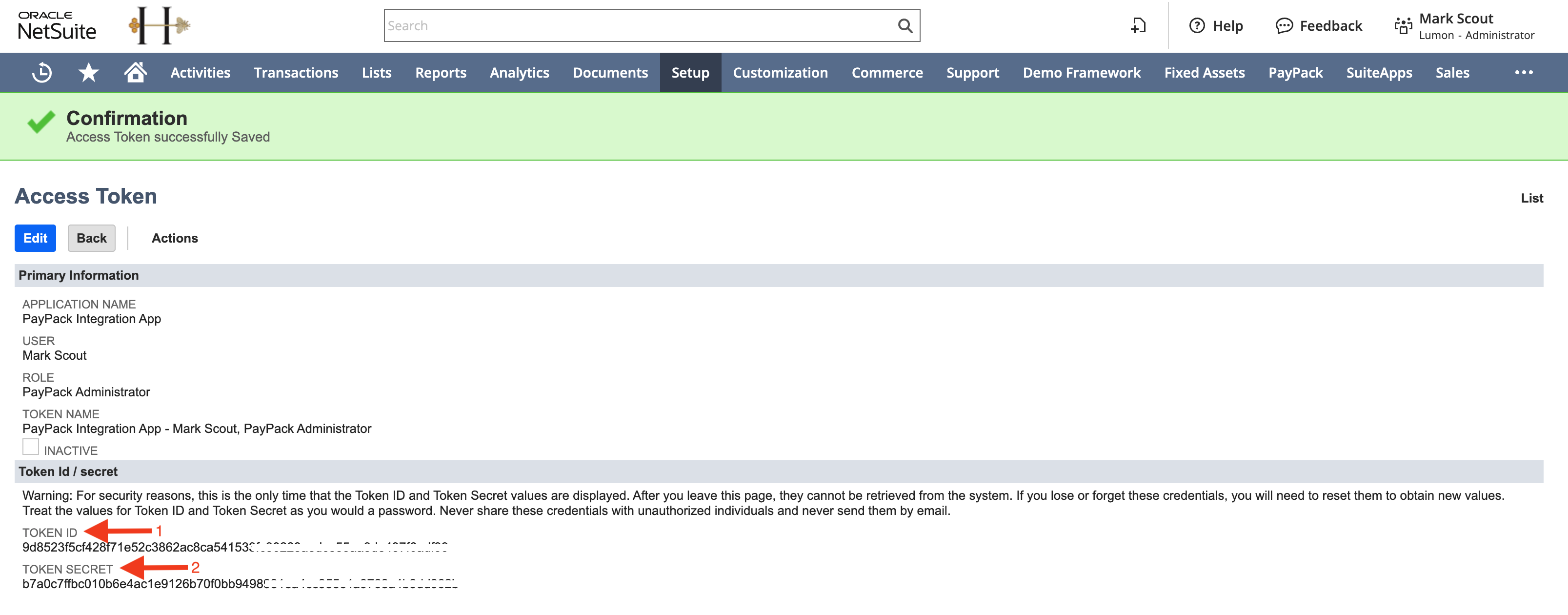This screenshot has height=615, width=1568.
Task: Open the Reports menu
Action: click(441, 72)
